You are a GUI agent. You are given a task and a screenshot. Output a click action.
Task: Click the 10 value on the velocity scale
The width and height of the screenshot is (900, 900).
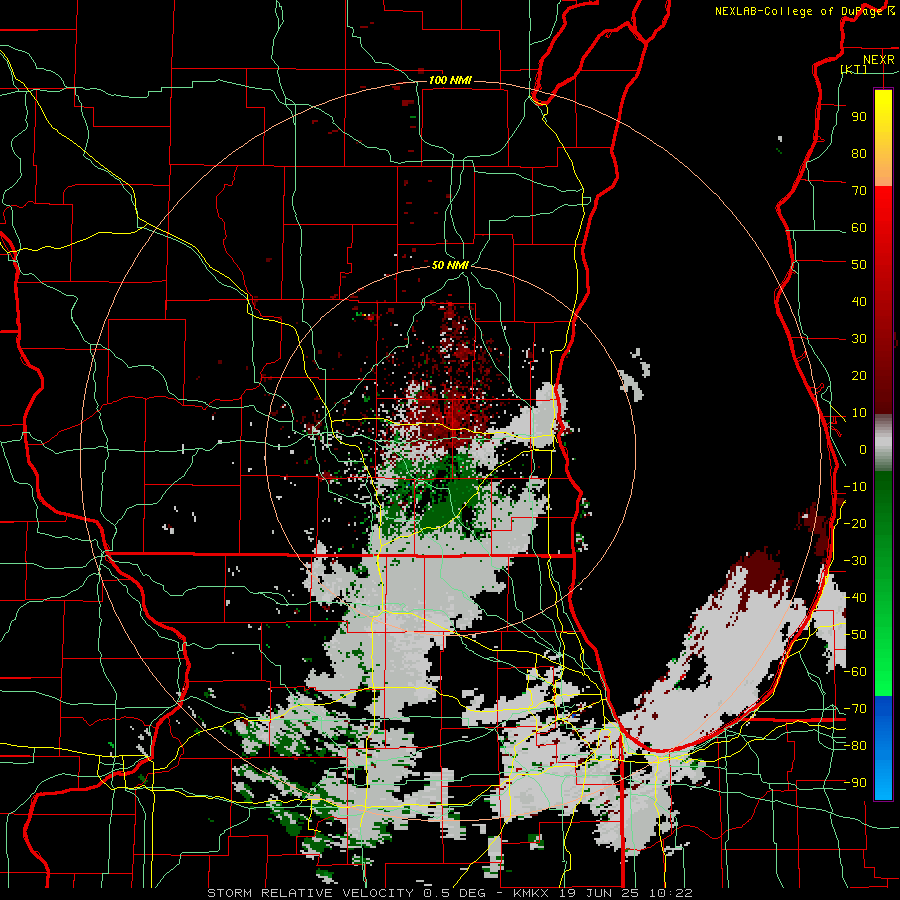pyautogui.click(x=859, y=413)
